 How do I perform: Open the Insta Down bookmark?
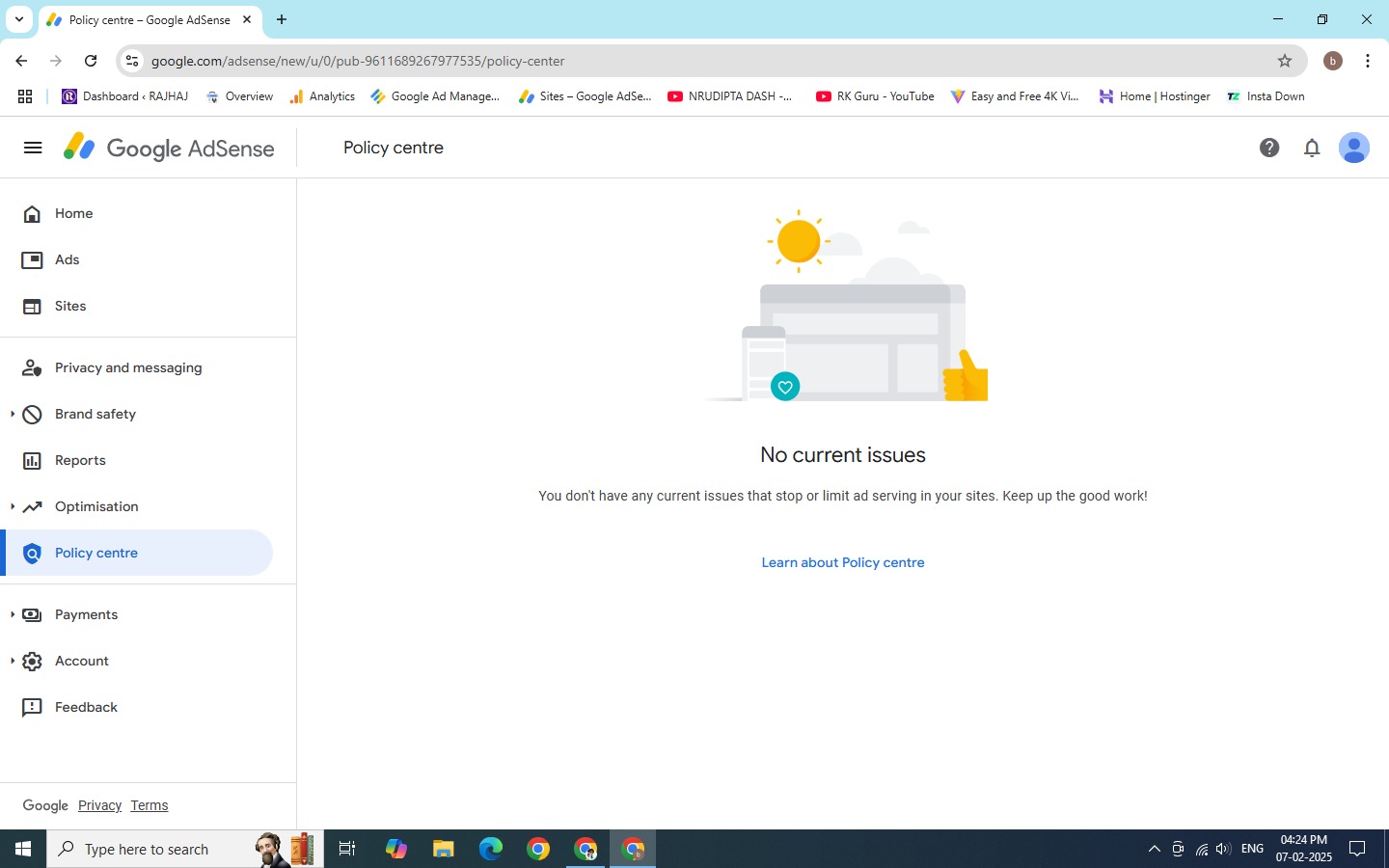tap(1266, 96)
